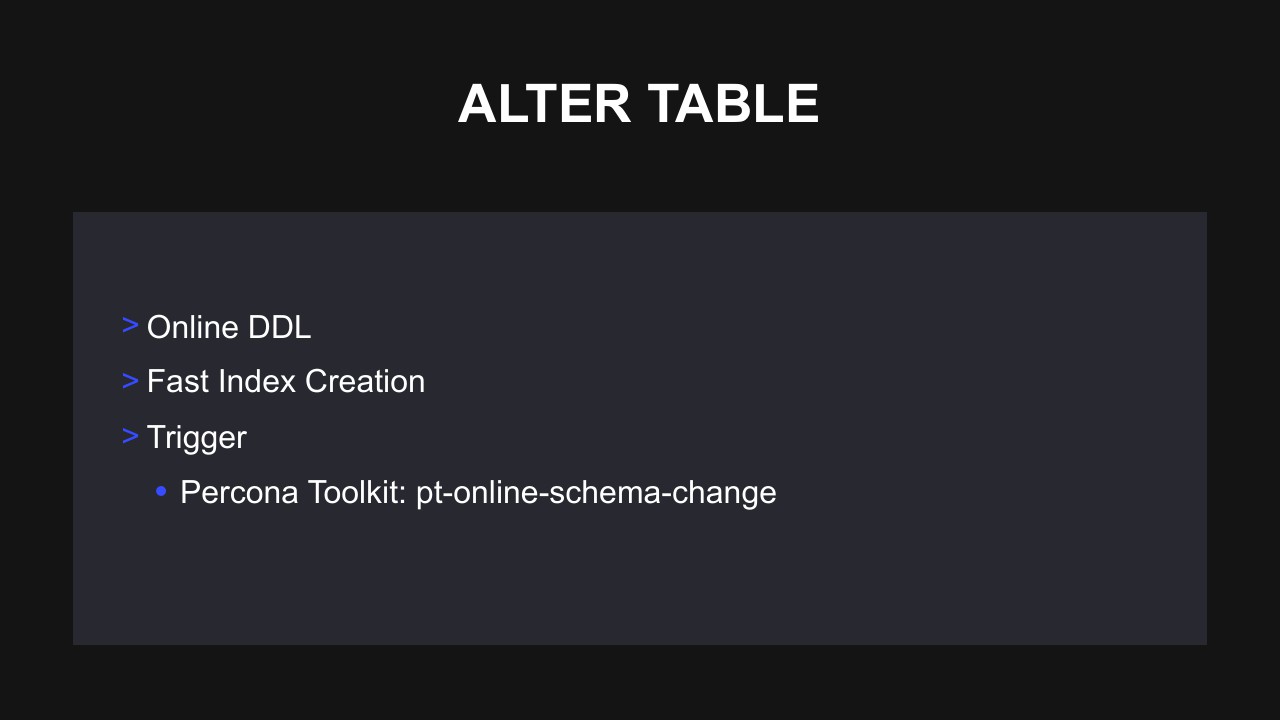Click the word Online in the first bullet
The image size is (1280, 720).
[192, 327]
